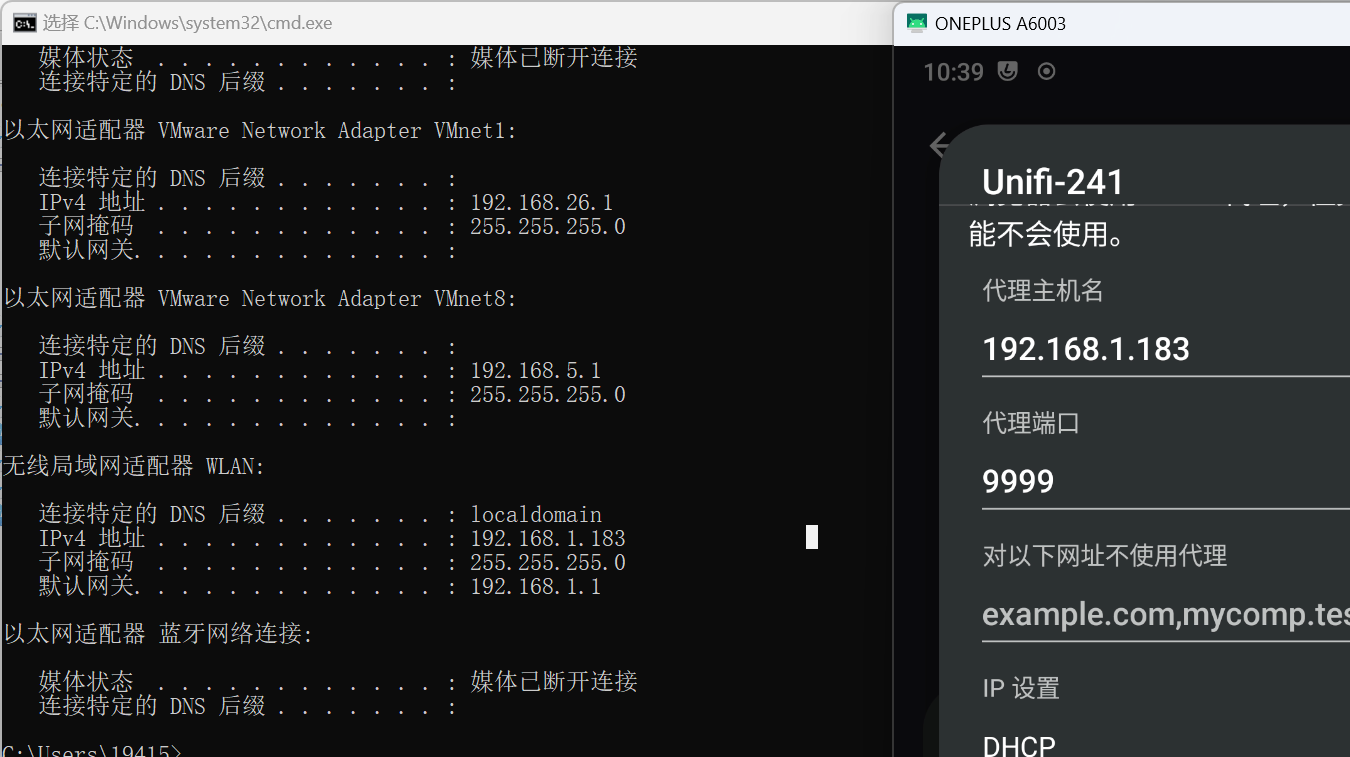1350x757 pixels.
Task: Click the bypass proxy field example.com,mycomp.tes
Action: pyautogui.click(x=1166, y=614)
